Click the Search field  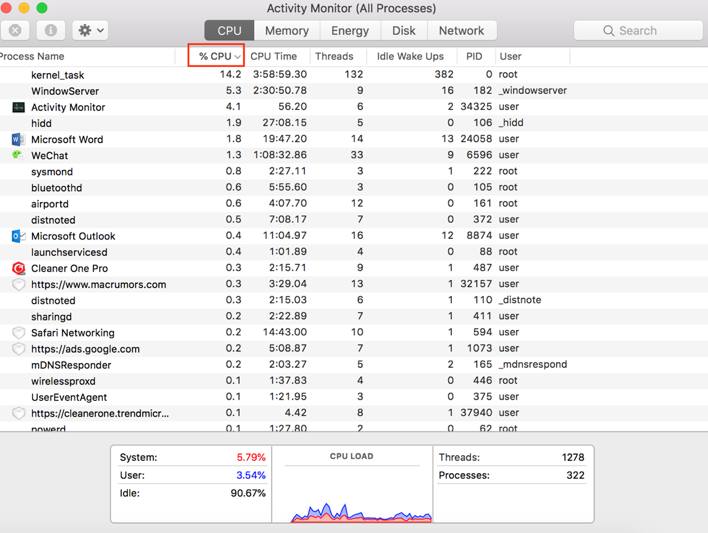638,31
